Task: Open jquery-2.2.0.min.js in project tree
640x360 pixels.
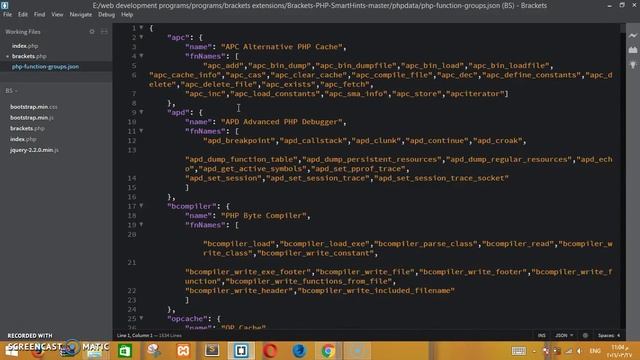Action: click(34, 150)
